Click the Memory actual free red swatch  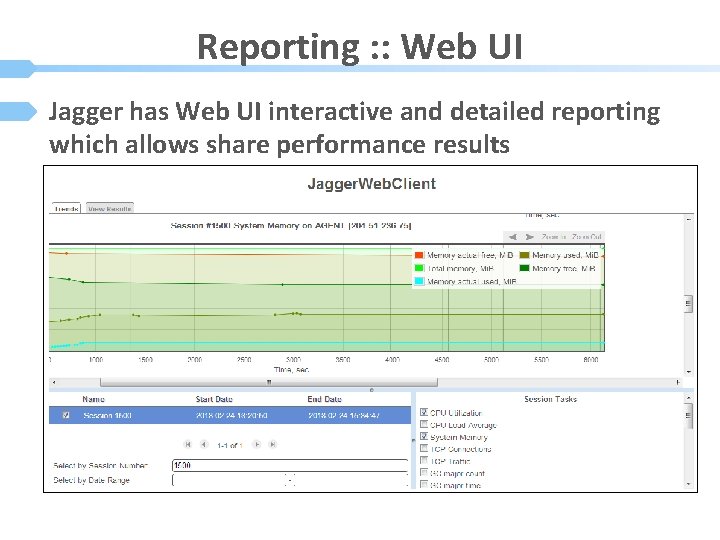pyautogui.click(x=419, y=255)
